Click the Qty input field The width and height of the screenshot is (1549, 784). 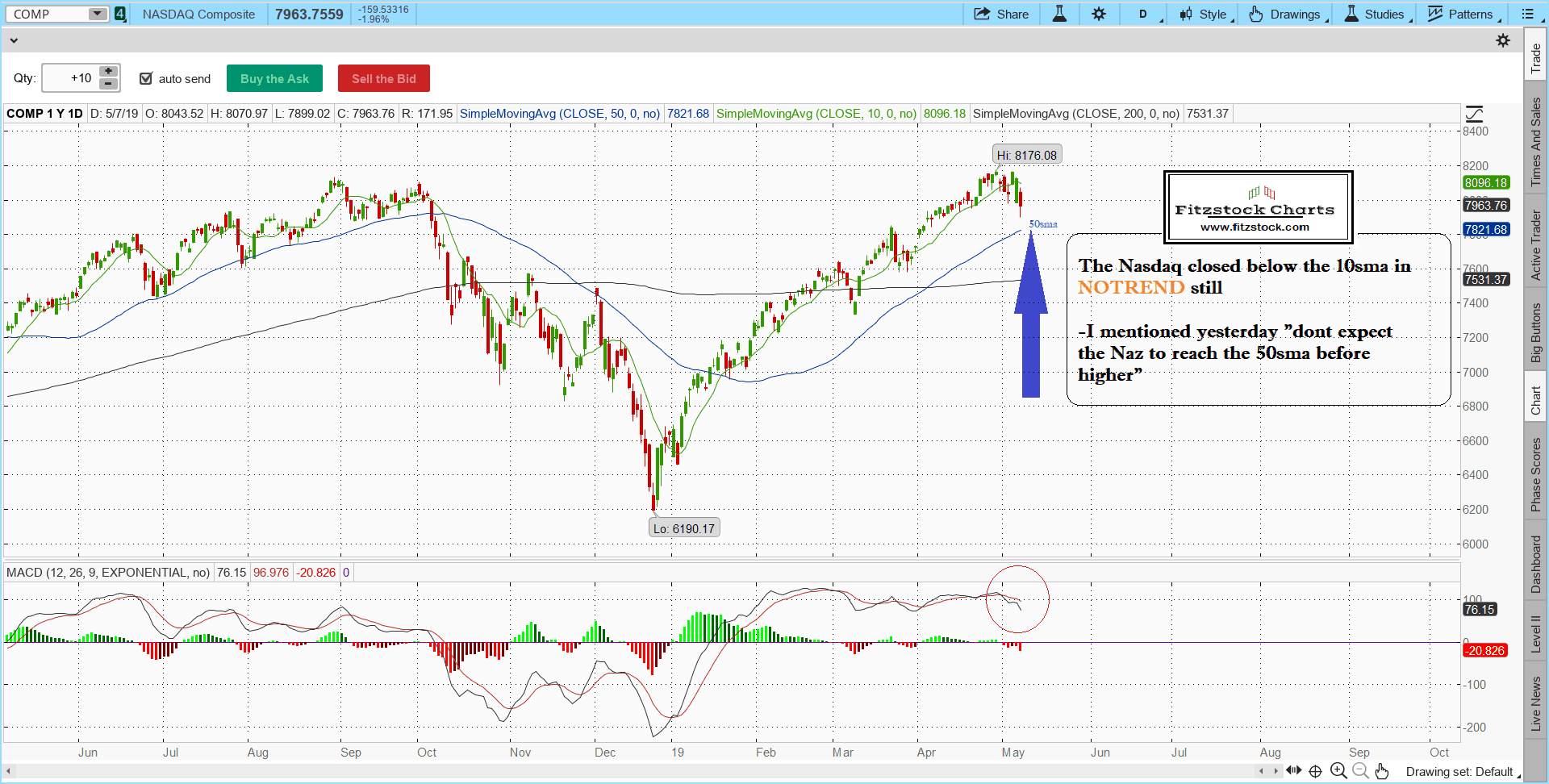pyautogui.click(x=70, y=78)
